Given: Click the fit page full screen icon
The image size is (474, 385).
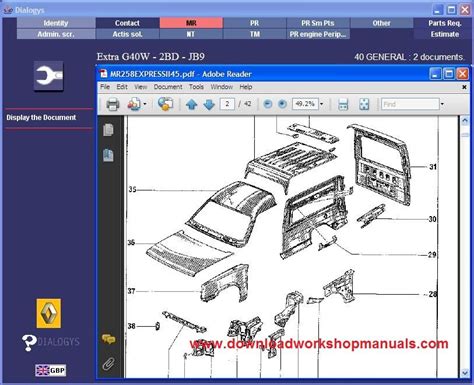Looking at the screenshot, I should [x=364, y=104].
